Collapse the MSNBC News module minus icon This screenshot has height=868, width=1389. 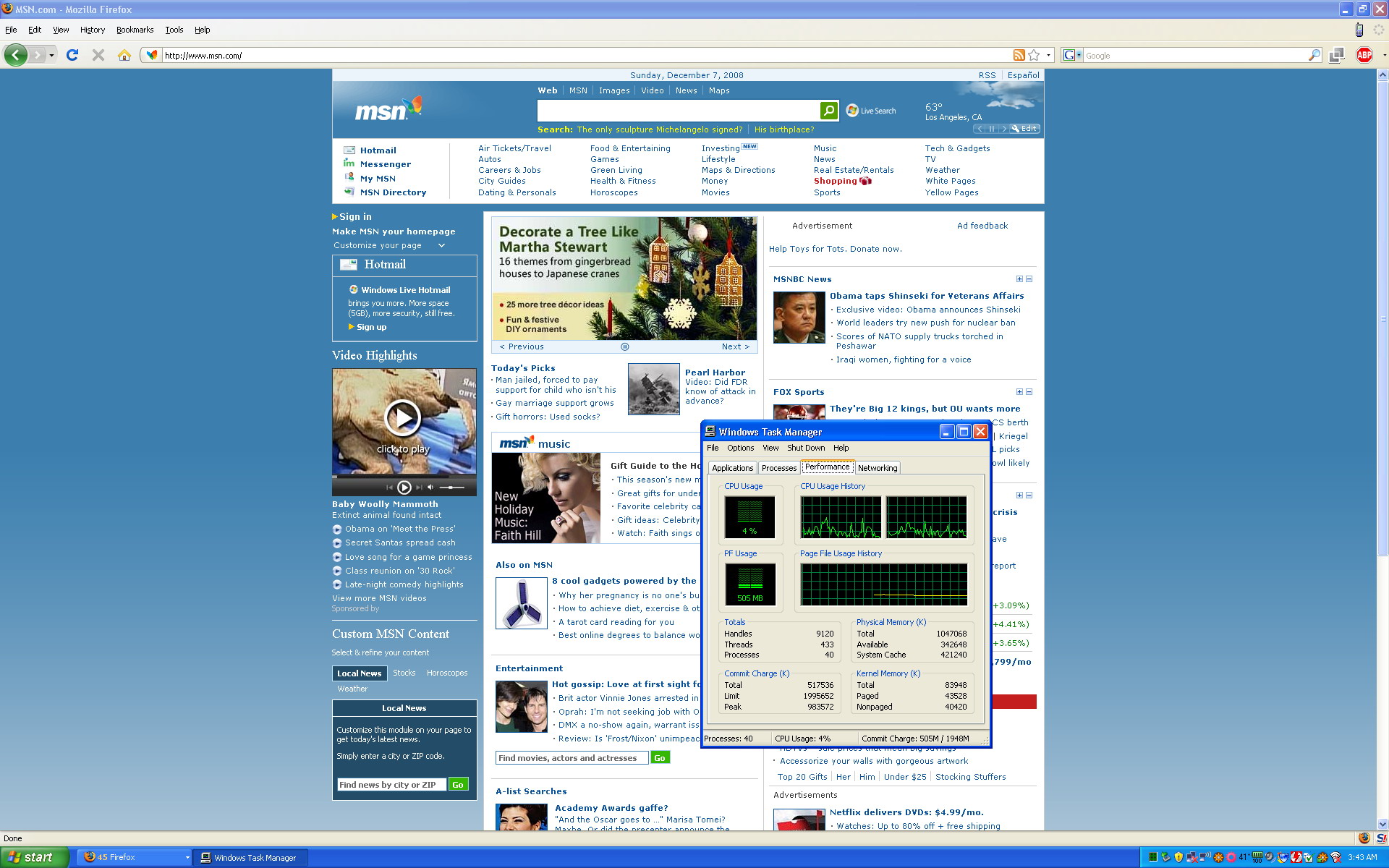click(1029, 279)
